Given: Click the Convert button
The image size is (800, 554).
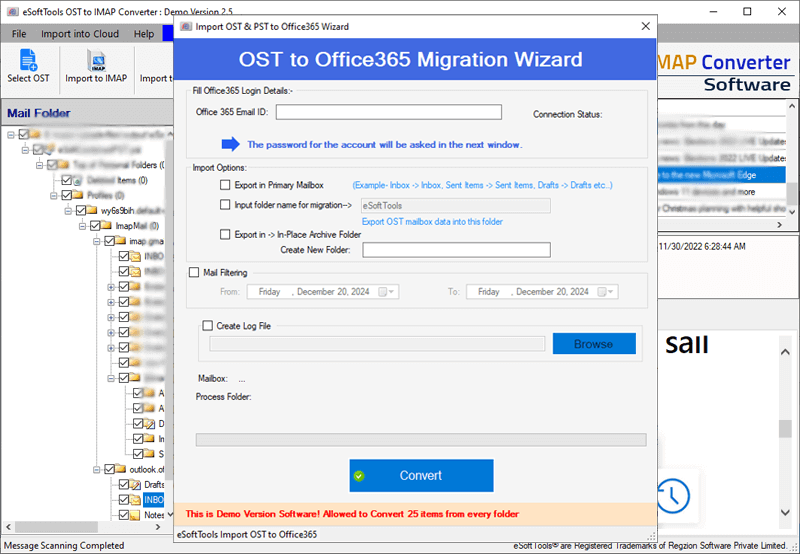Looking at the screenshot, I should tap(421, 475).
